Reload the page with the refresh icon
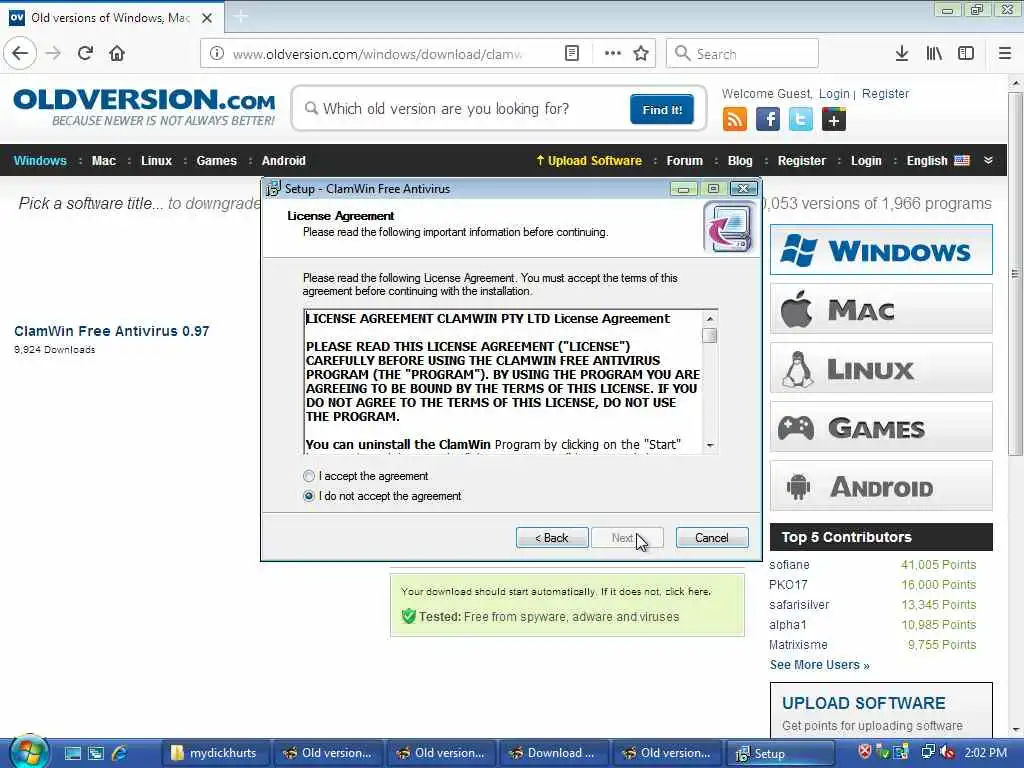Screen dimensions: 1024x768 [x=85, y=53]
